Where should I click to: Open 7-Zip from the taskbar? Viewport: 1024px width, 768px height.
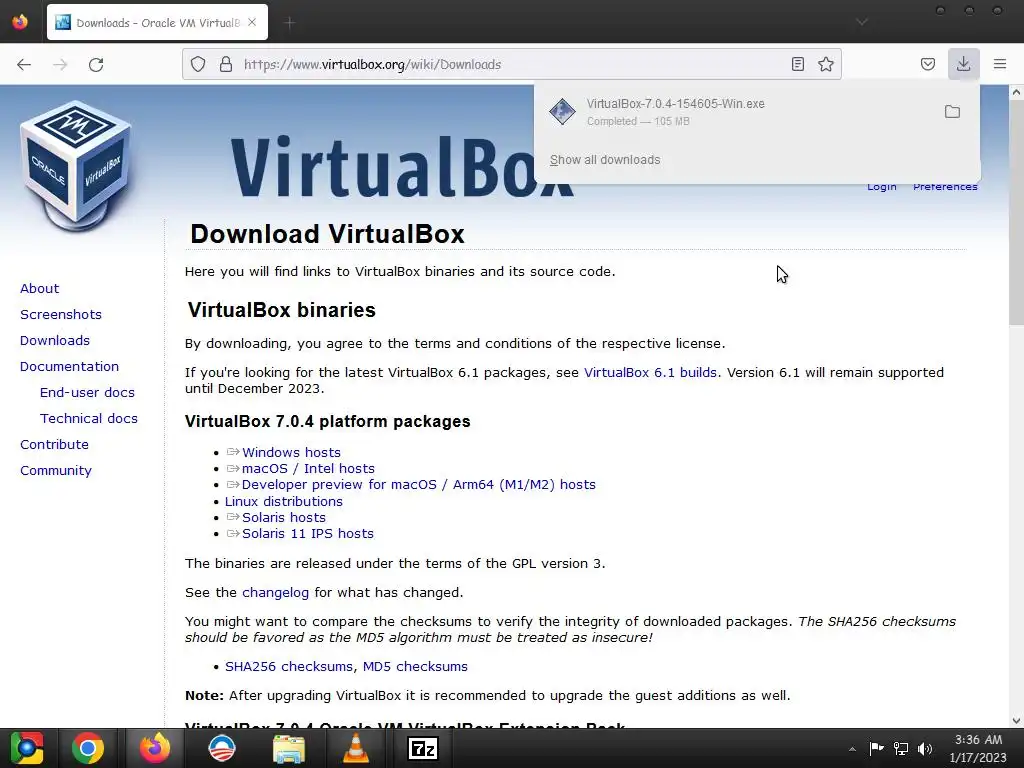click(x=423, y=748)
